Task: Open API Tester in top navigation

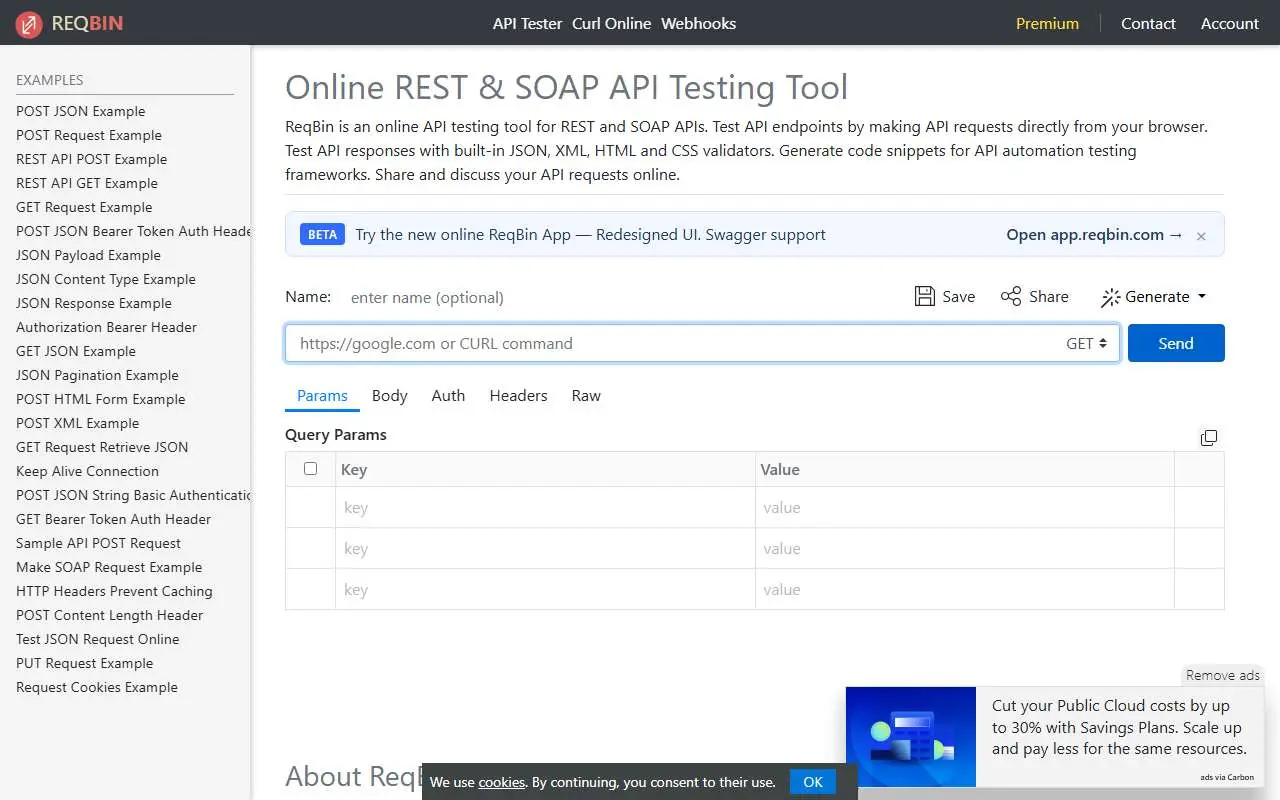Action: point(527,23)
